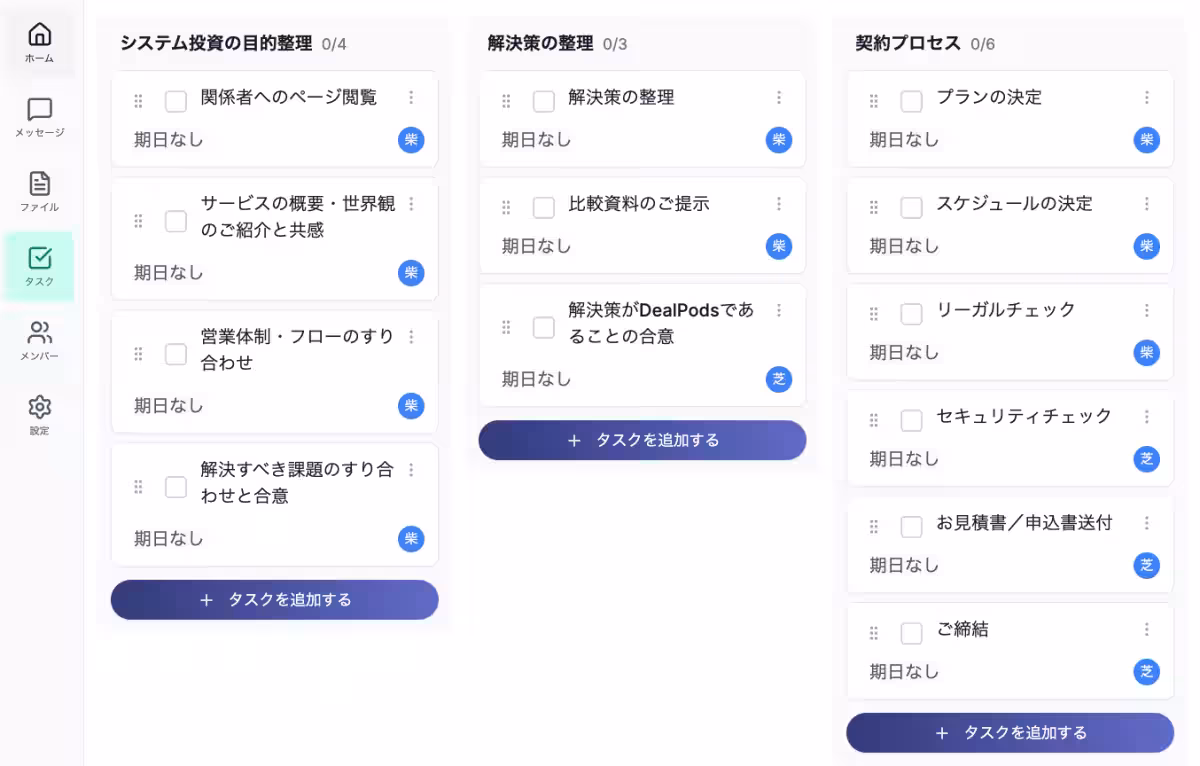Click the 柴 avatar on 関係者へのページ閲覧 card
The image size is (1200, 766).
point(411,140)
